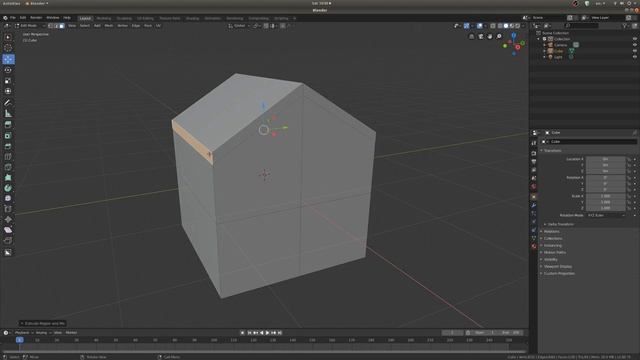Open Rotation Mode XYZ Euler dropdown
This screenshot has width=640, height=360.
coord(606,215)
